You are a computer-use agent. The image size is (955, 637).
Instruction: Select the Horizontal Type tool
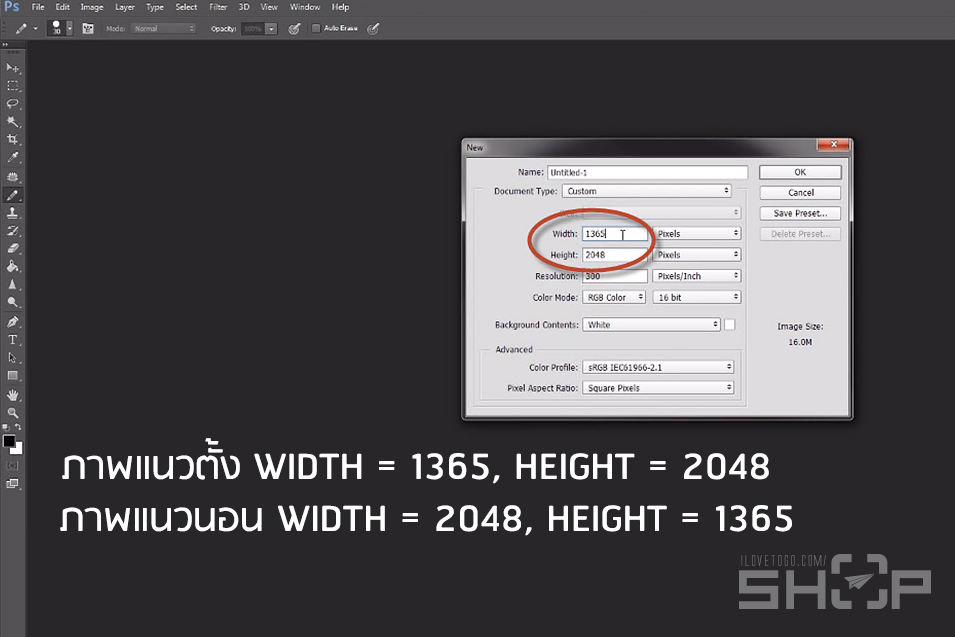(x=12, y=340)
